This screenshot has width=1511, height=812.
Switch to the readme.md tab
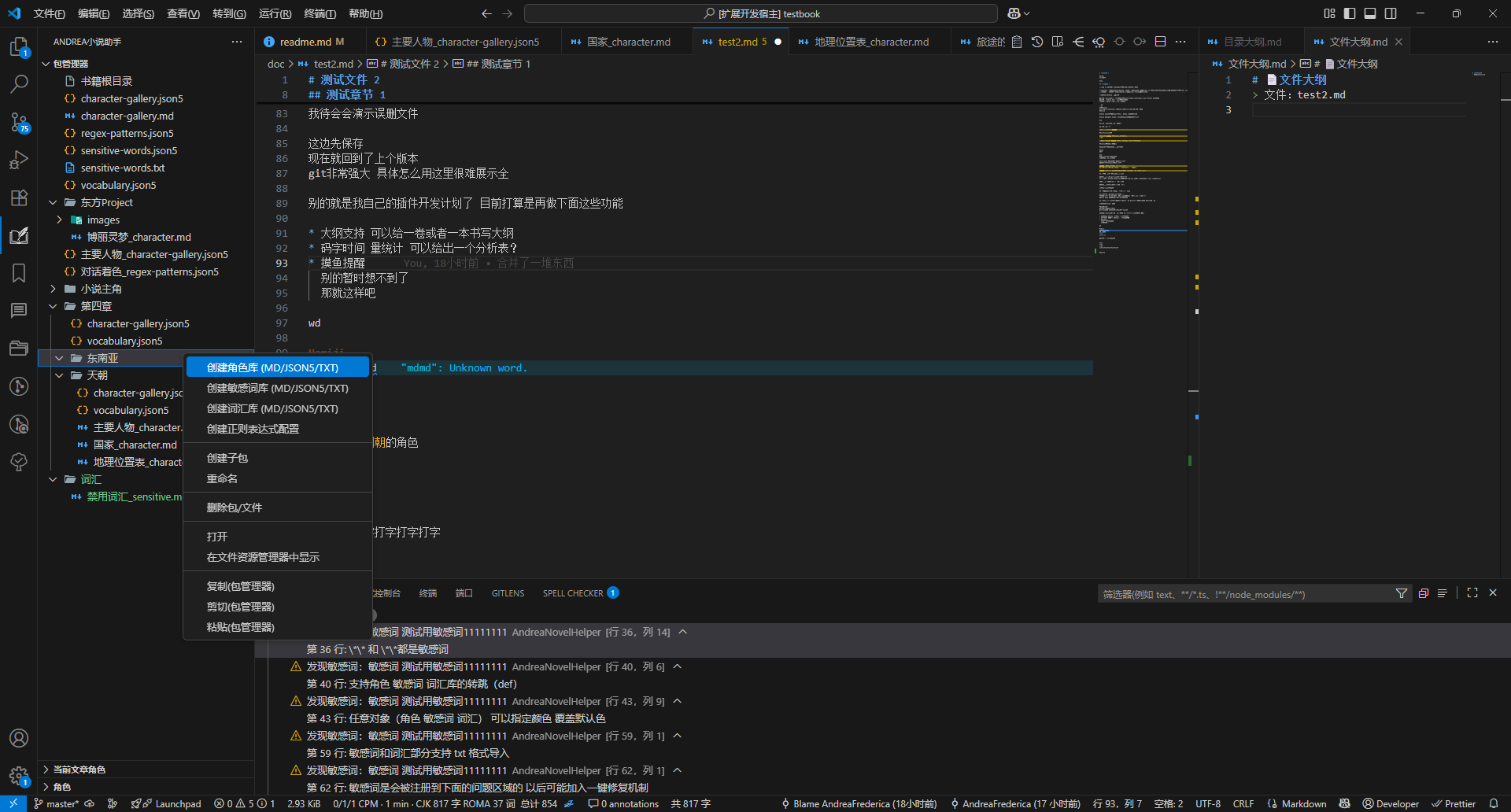click(x=305, y=42)
